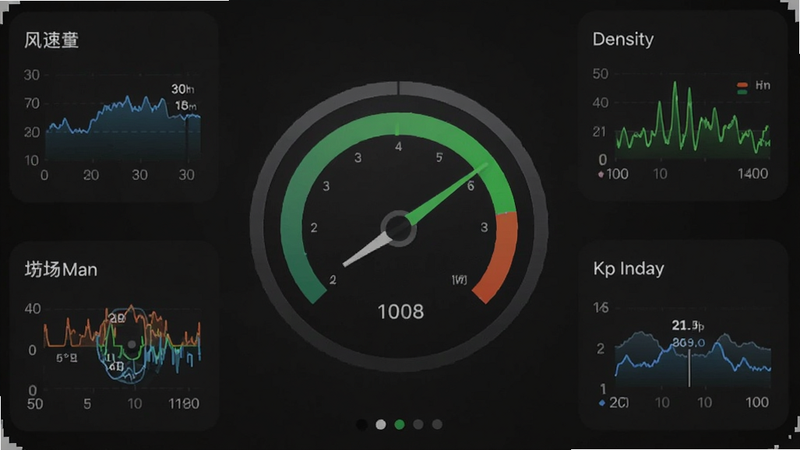Select the Kp Inday chart title
Viewport: 800px width, 450px height.
[x=629, y=269]
